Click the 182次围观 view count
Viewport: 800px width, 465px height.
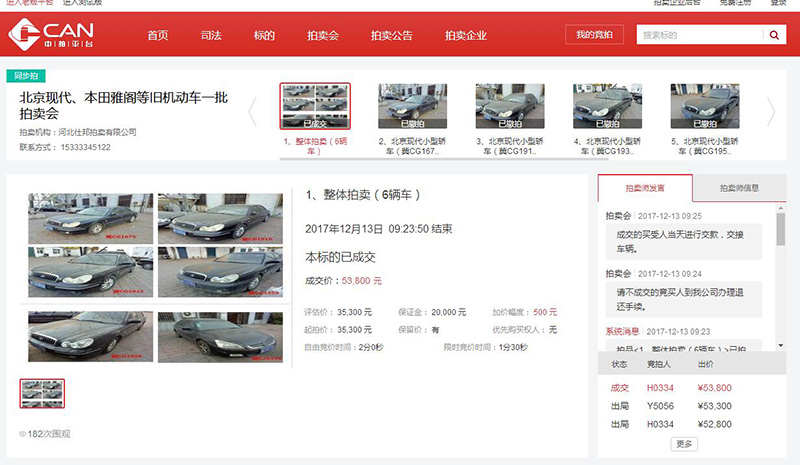pyautogui.click(x=49, y=434)
